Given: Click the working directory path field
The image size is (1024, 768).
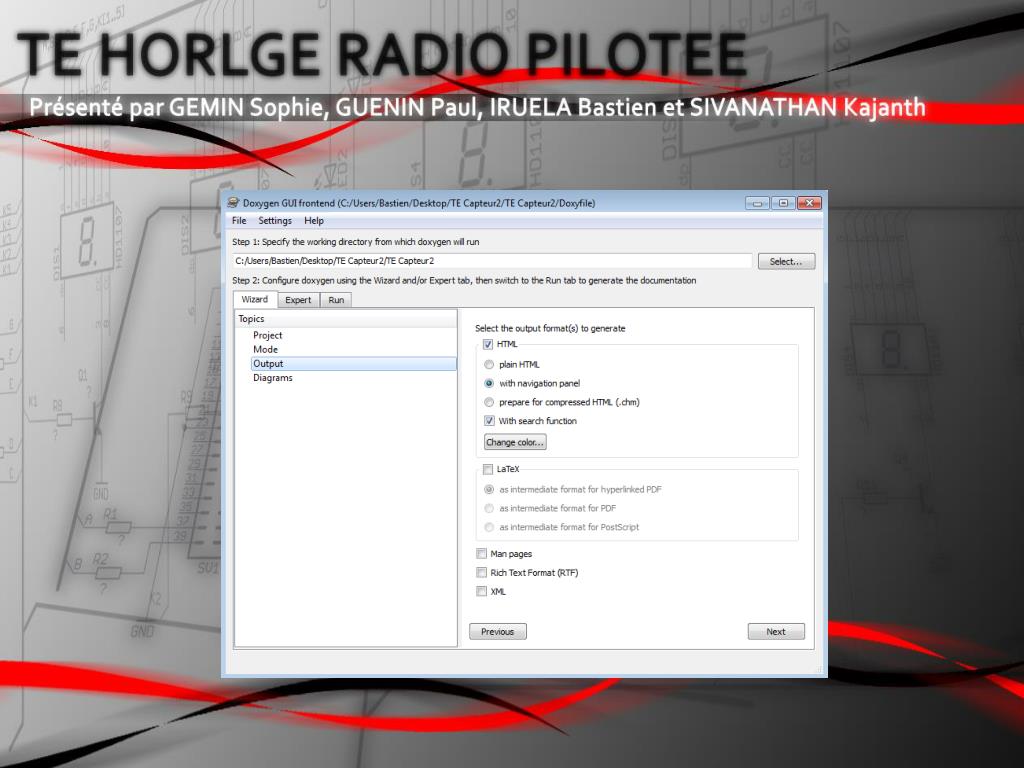Looking at the screenshot, I should (x=492, y=261).
